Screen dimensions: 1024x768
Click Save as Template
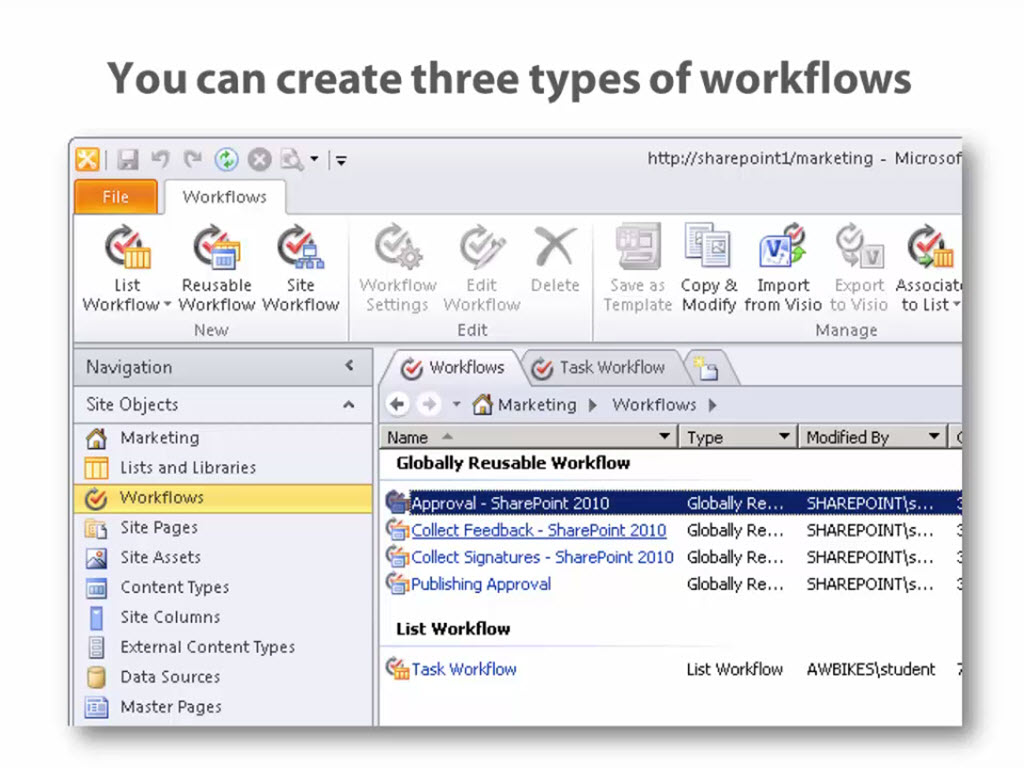pyautogui.click(x=638, y=269)
